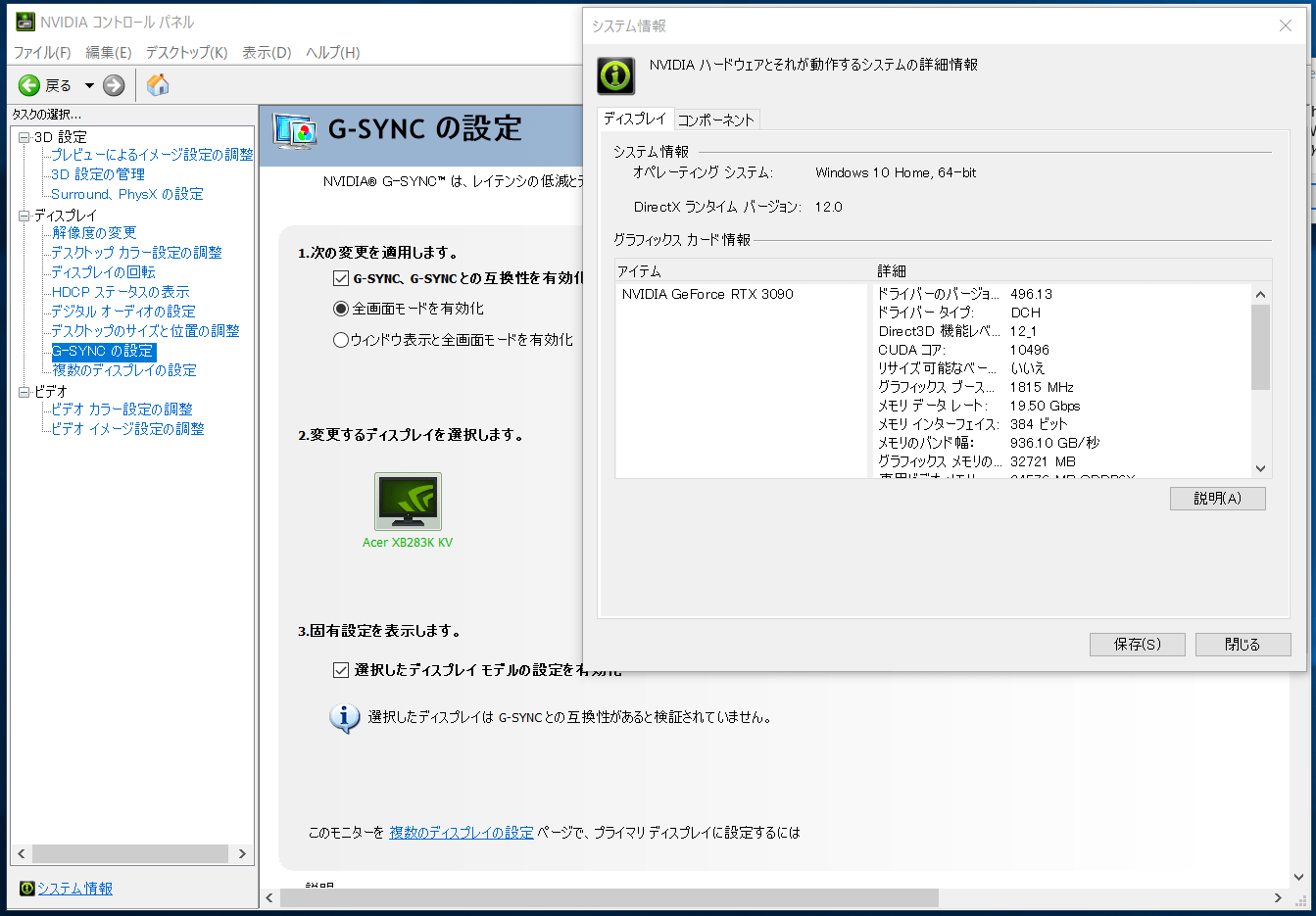Click the NVIDIA Control Panel title bar icon
This screenshot has height=916, width=1316.
point(25,22)
